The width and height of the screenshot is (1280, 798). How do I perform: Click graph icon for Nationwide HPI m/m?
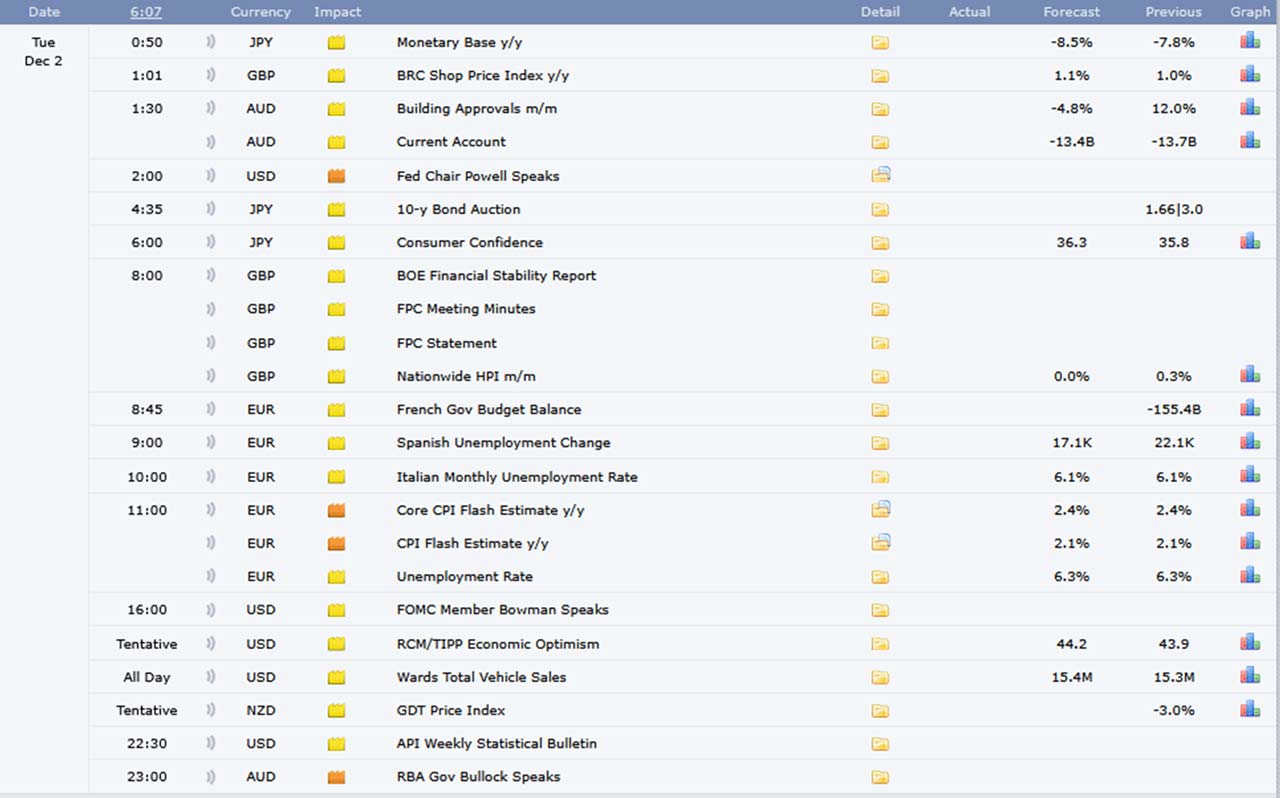pyautogui.click(x=1249, y=376)
